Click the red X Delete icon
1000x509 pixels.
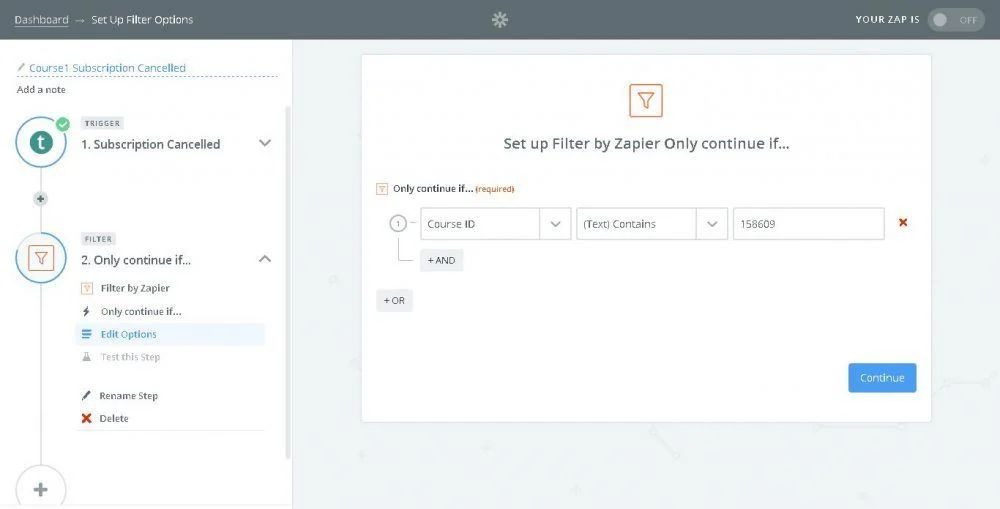pyautogui.click(x=86, y=418)
